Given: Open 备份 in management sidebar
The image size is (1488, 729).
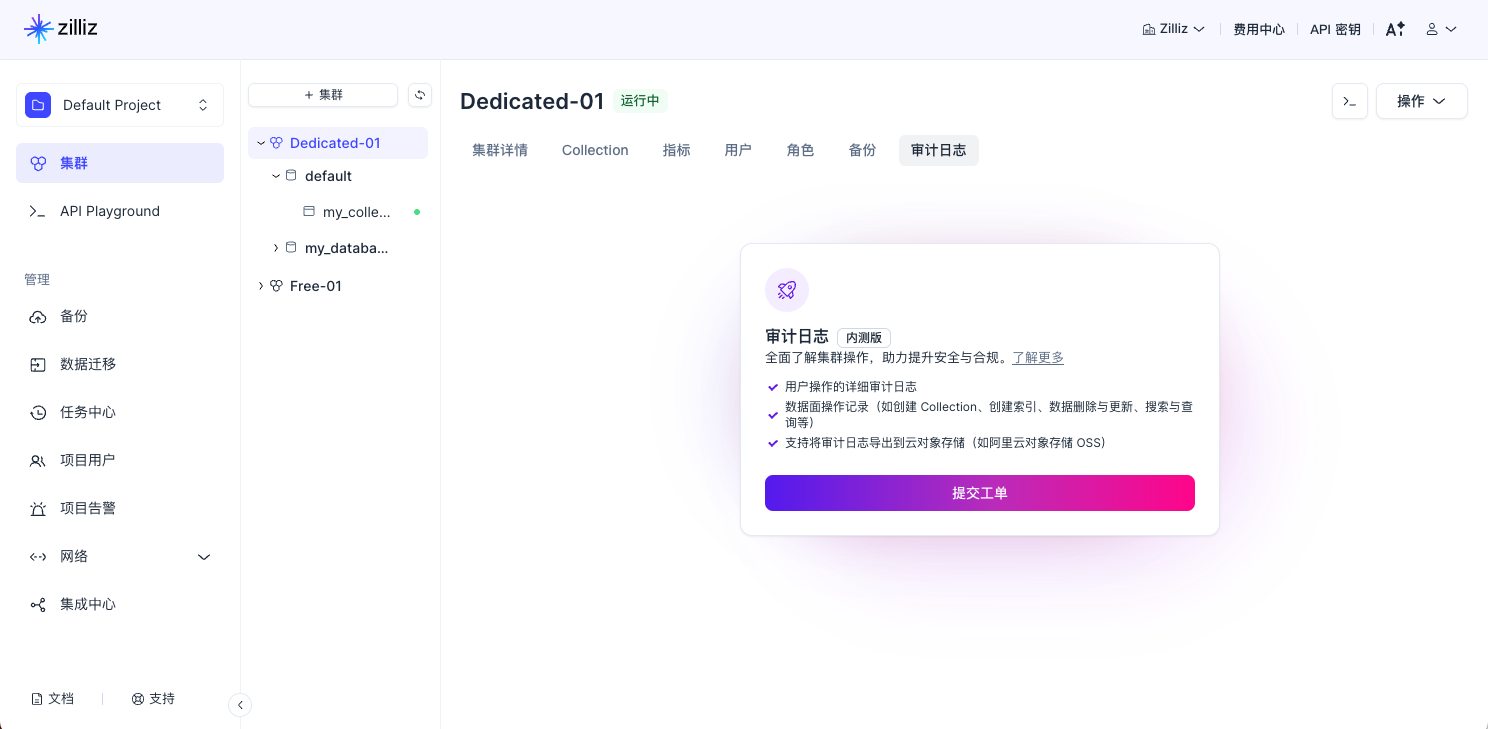Looking at the screenshot, I should coord(74,316).
